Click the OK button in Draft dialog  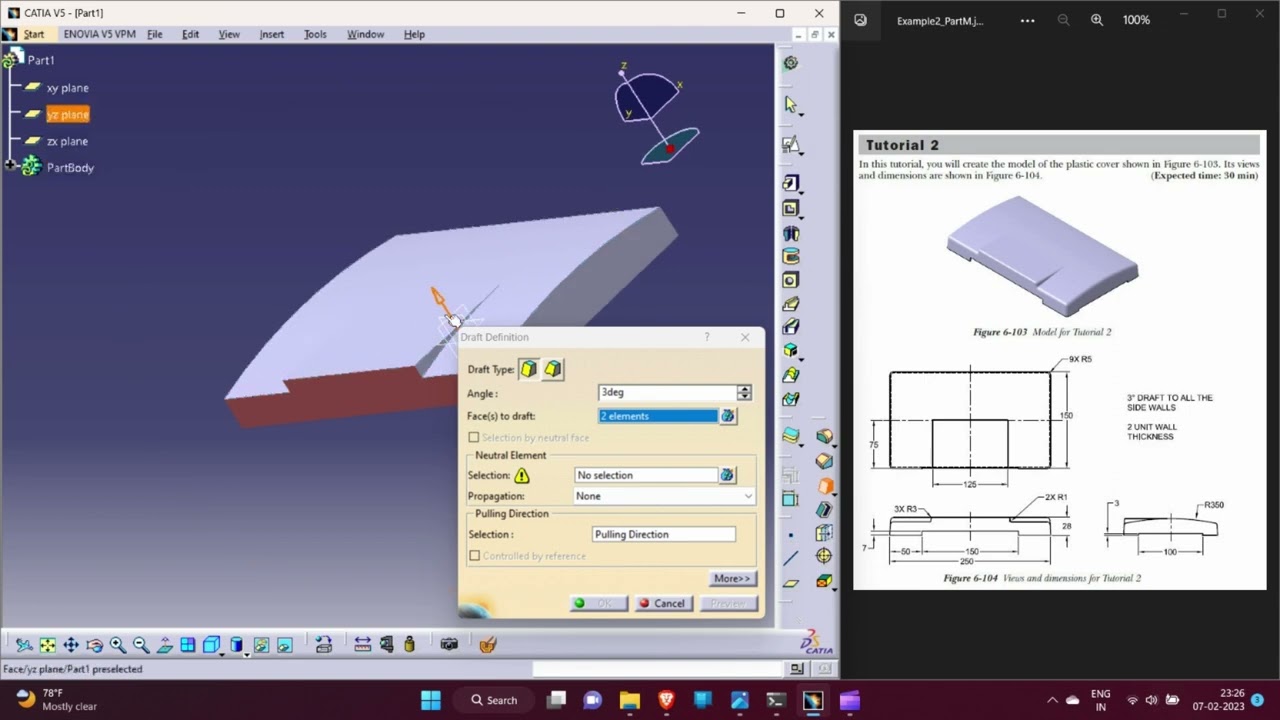[597, 604]
